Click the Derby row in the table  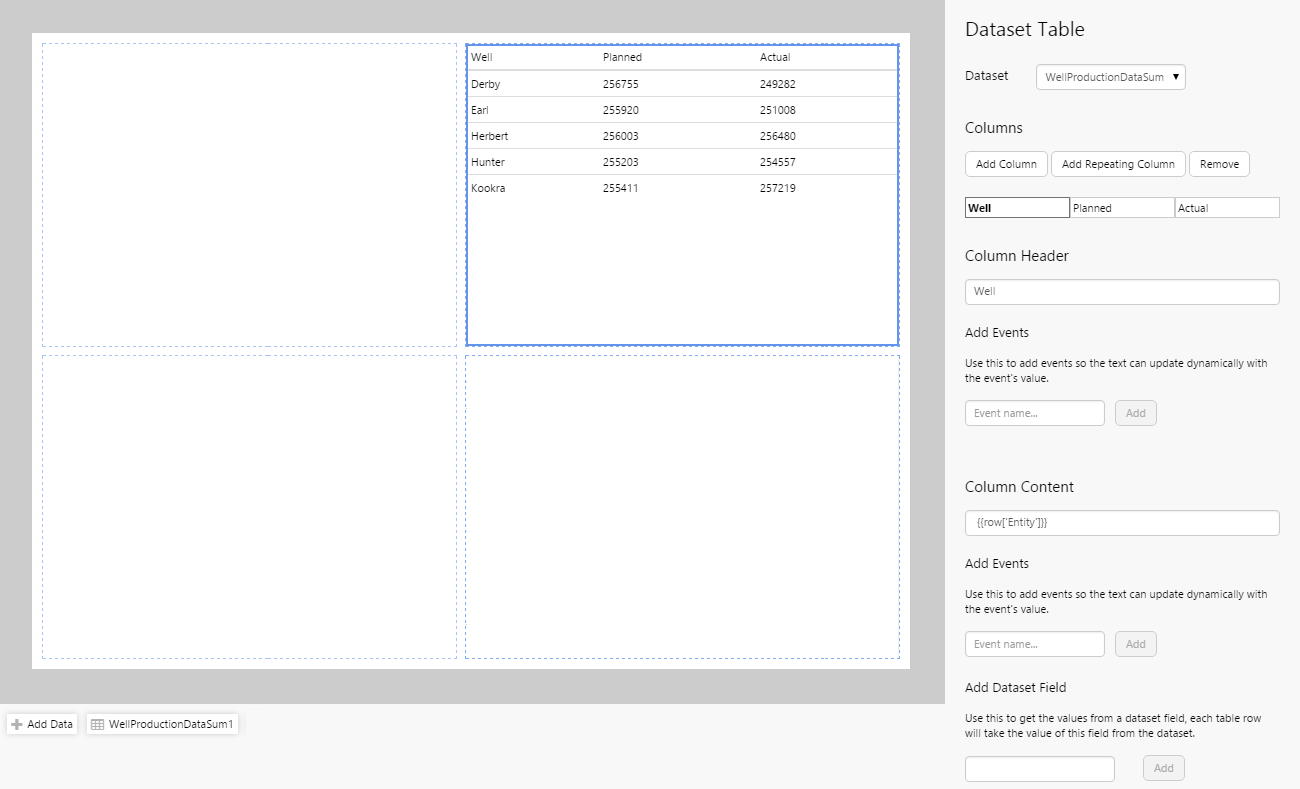(682, 84)
